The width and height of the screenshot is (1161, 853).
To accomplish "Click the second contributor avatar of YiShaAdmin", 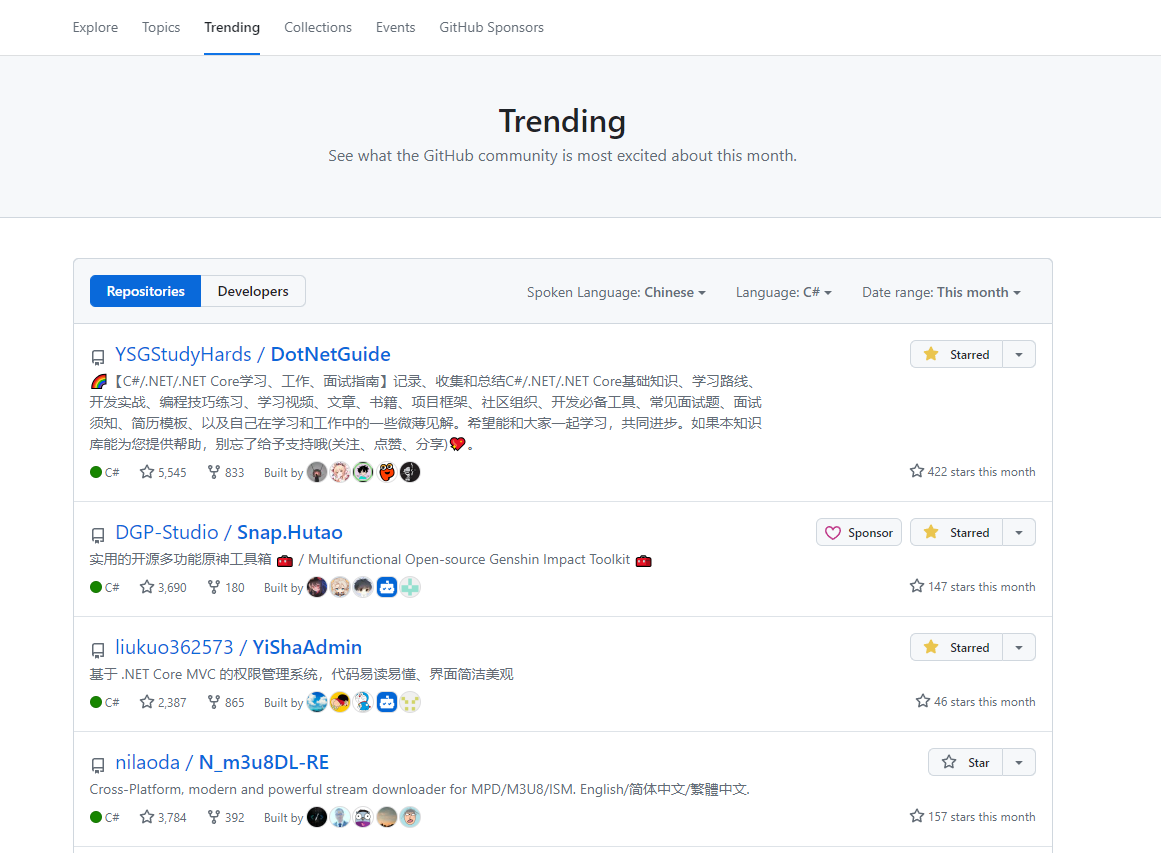I will tap(340, 702).
